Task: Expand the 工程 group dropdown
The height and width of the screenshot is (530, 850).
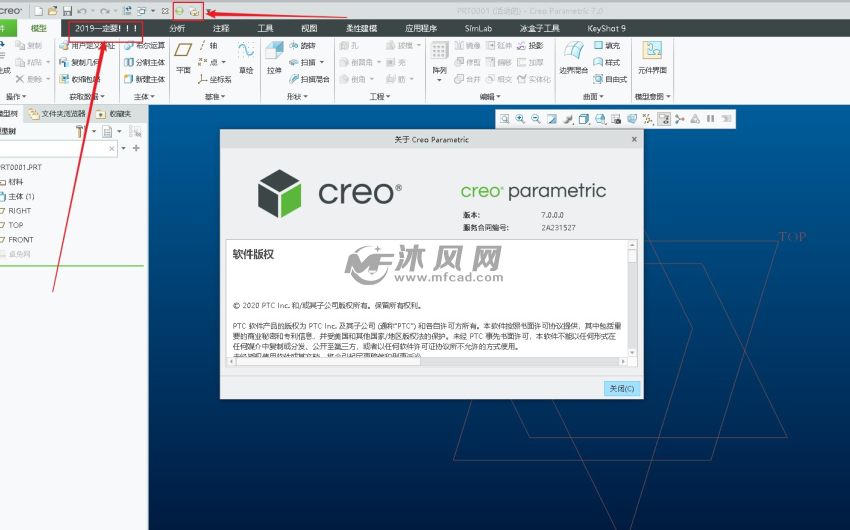Action: [380, 96]
